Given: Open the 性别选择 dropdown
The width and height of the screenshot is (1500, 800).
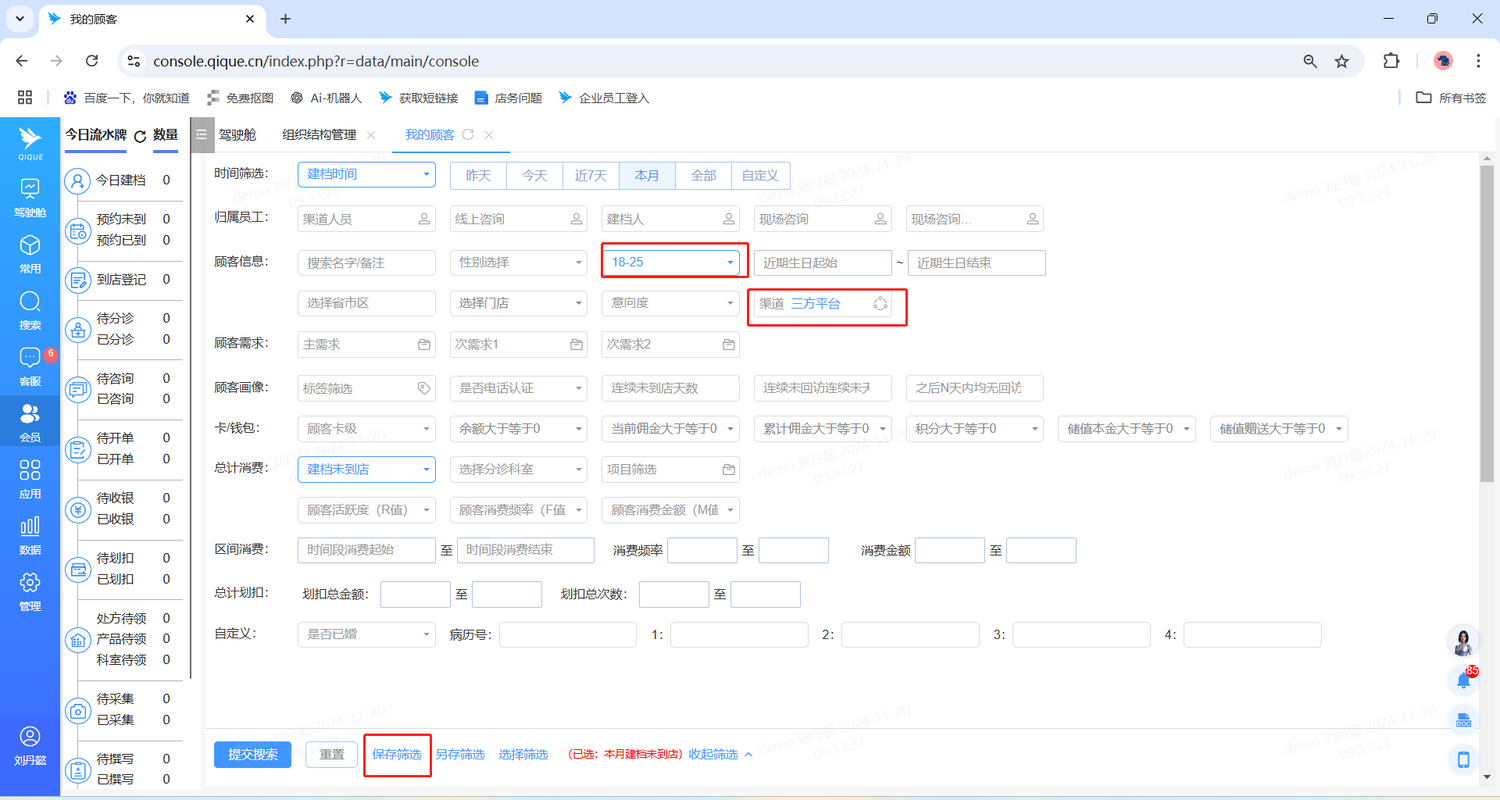Looking at the screenshot, I should [x=518, y=262].
